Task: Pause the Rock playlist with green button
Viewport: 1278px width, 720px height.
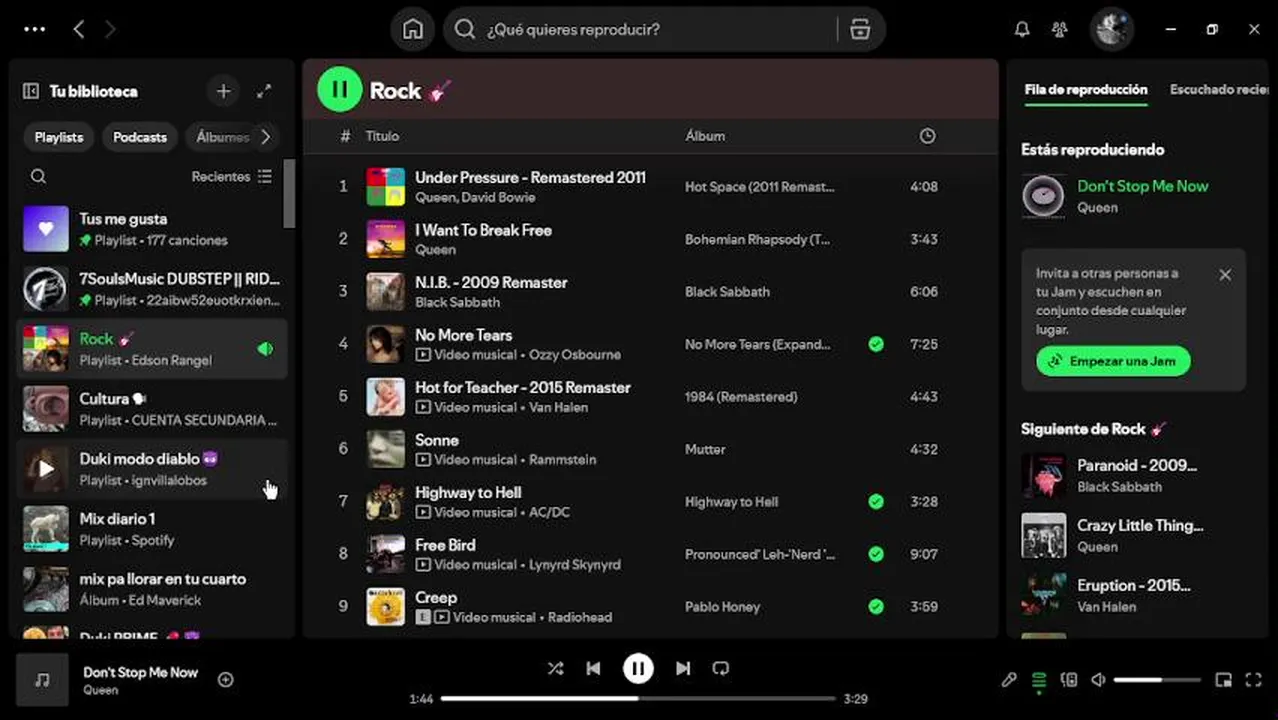Action: [x=339, y=90]
